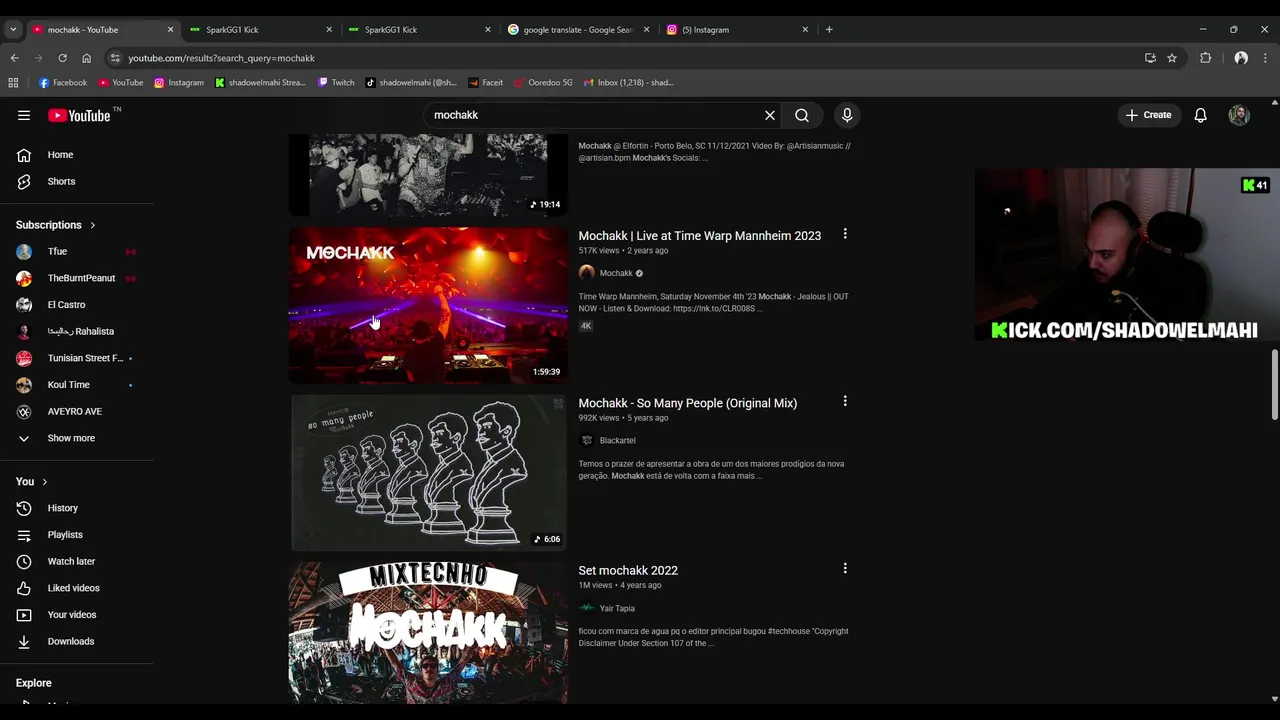Switch to the Instagram tab

pos(738,30)
